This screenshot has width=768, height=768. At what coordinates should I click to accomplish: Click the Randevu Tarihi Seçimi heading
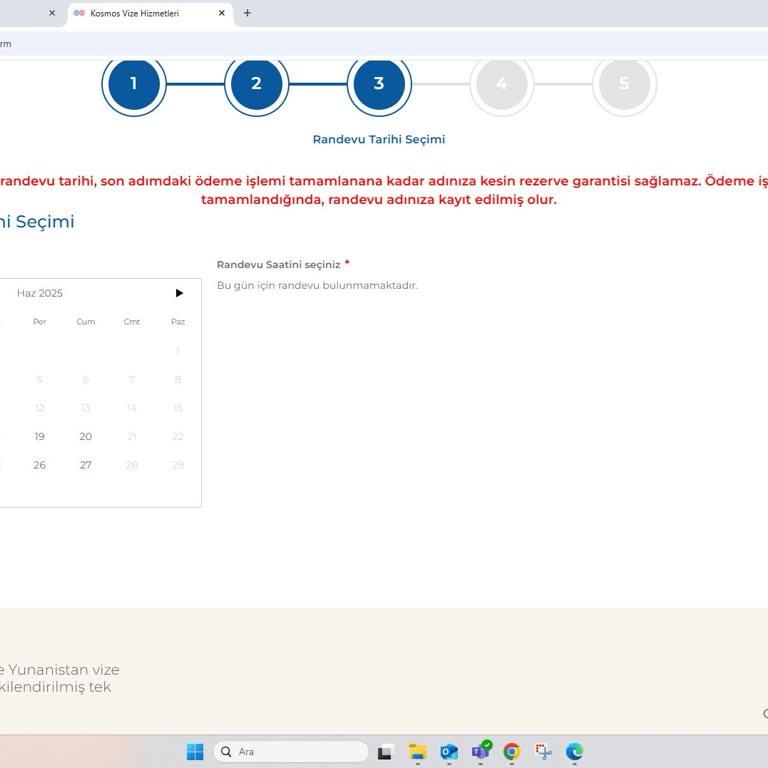379,140
